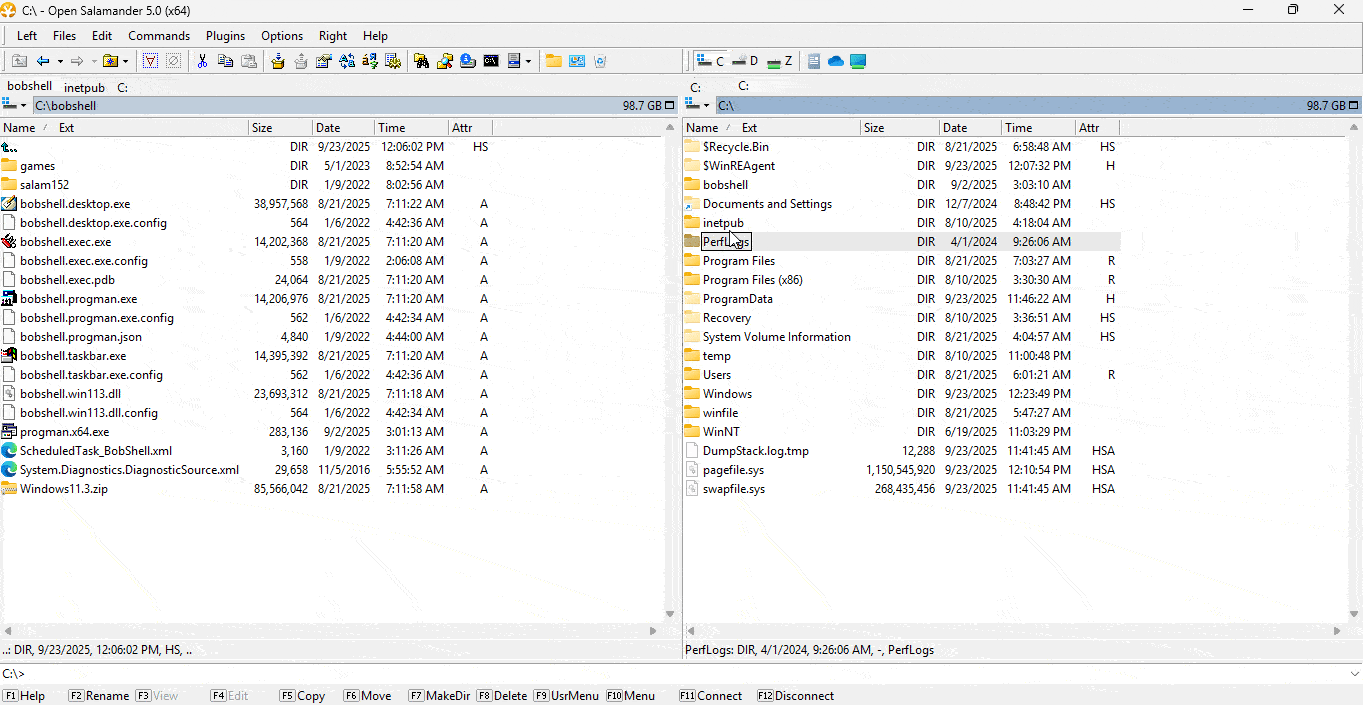The height and width of the screenshot is (705, 1363).
Task: Click the Cut scissors icon in toolbar
Action: [202, 61]
